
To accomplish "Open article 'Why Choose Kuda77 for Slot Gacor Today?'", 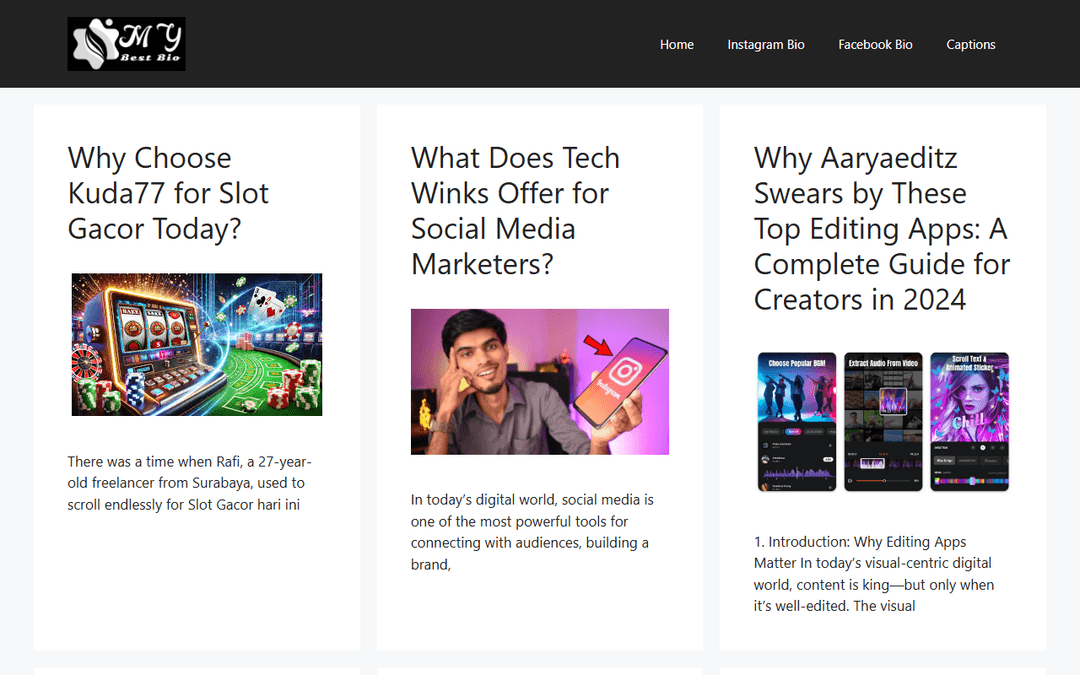I will [168, 194].
